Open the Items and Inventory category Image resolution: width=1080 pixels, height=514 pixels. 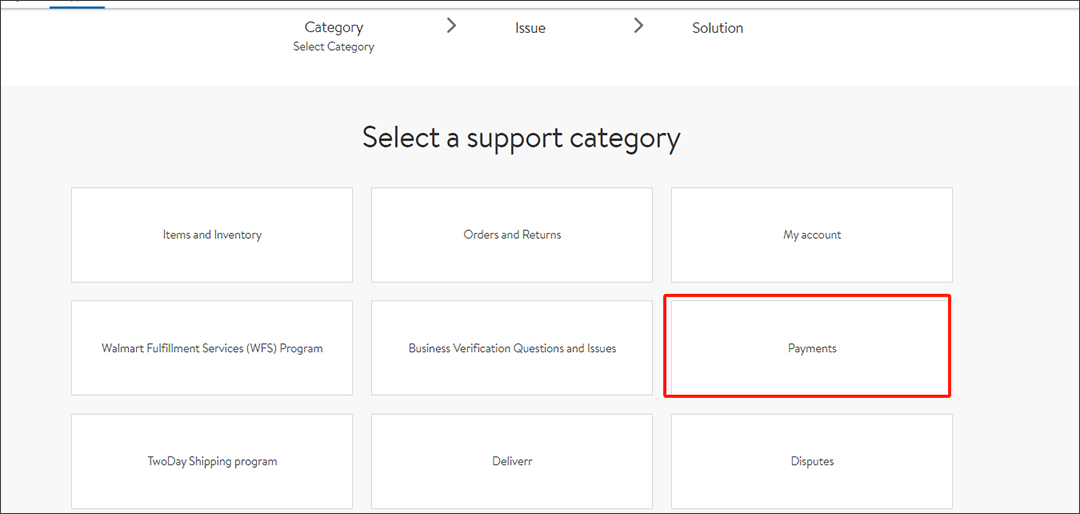pyautogui.click(x=212, y=235)
